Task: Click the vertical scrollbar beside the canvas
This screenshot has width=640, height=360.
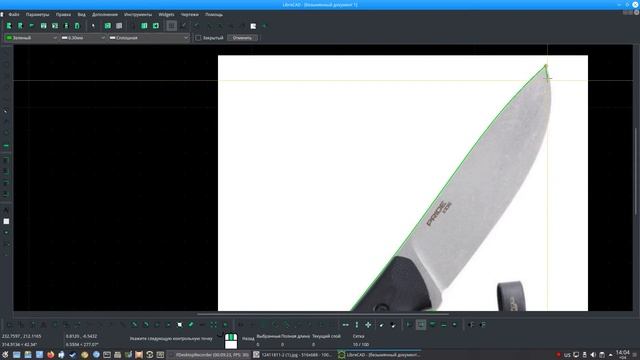Action: click(x=635, y=171)
